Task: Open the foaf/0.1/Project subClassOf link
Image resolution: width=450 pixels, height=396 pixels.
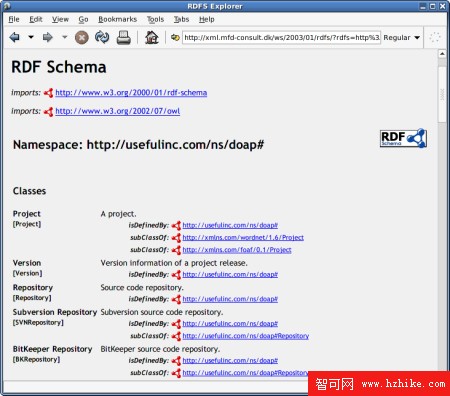Action: [x=237, y=250]
